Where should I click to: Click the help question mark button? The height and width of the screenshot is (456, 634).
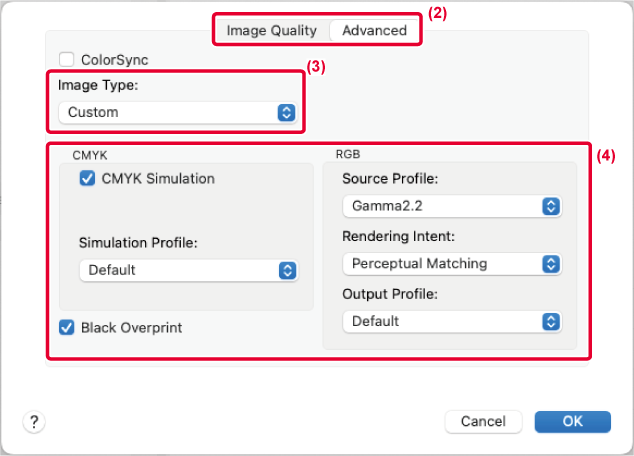(x=31, y=421)
